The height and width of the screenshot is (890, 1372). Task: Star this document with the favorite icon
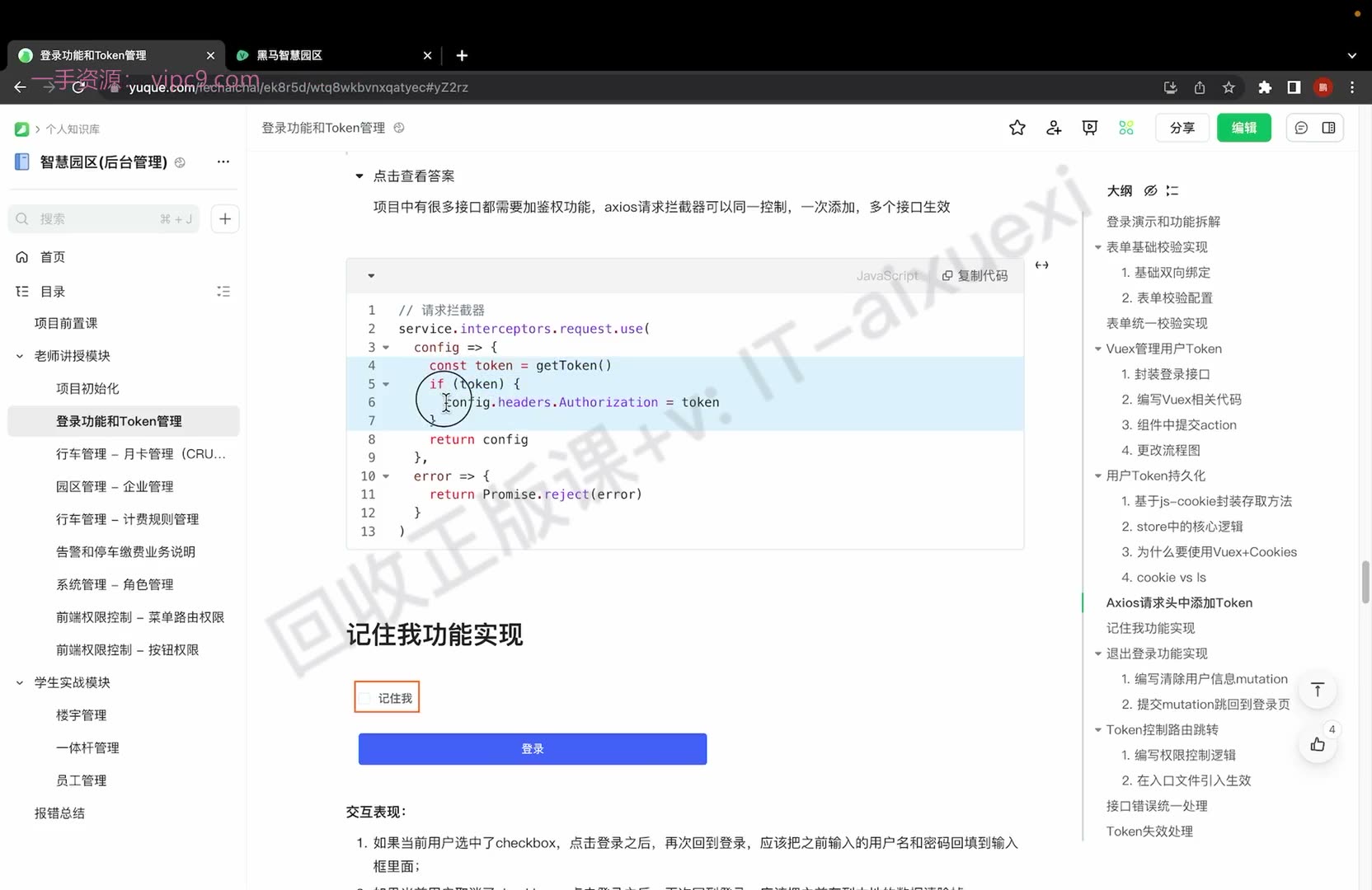click(1017, 128)
